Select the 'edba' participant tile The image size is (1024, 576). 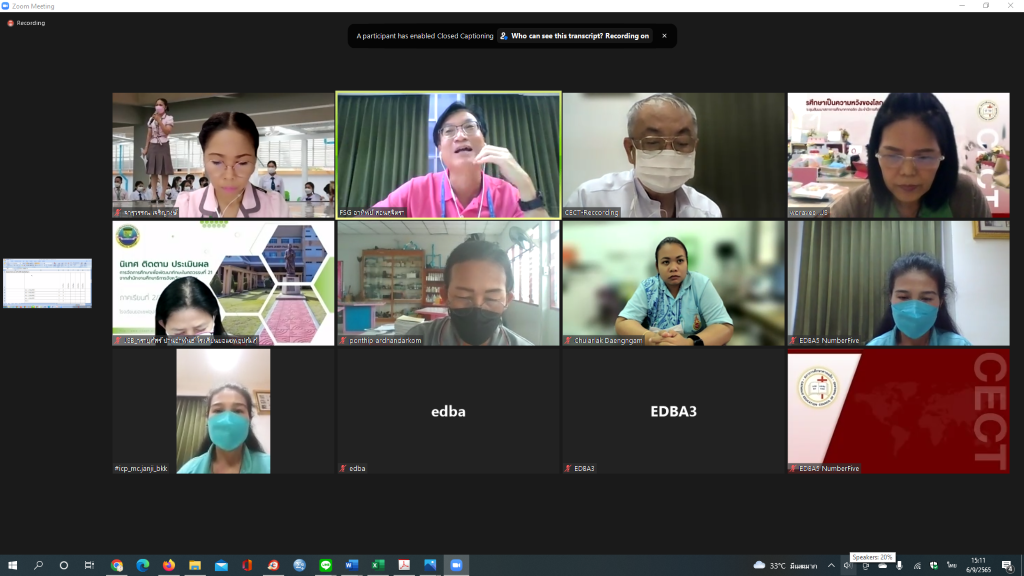point(448,411)
